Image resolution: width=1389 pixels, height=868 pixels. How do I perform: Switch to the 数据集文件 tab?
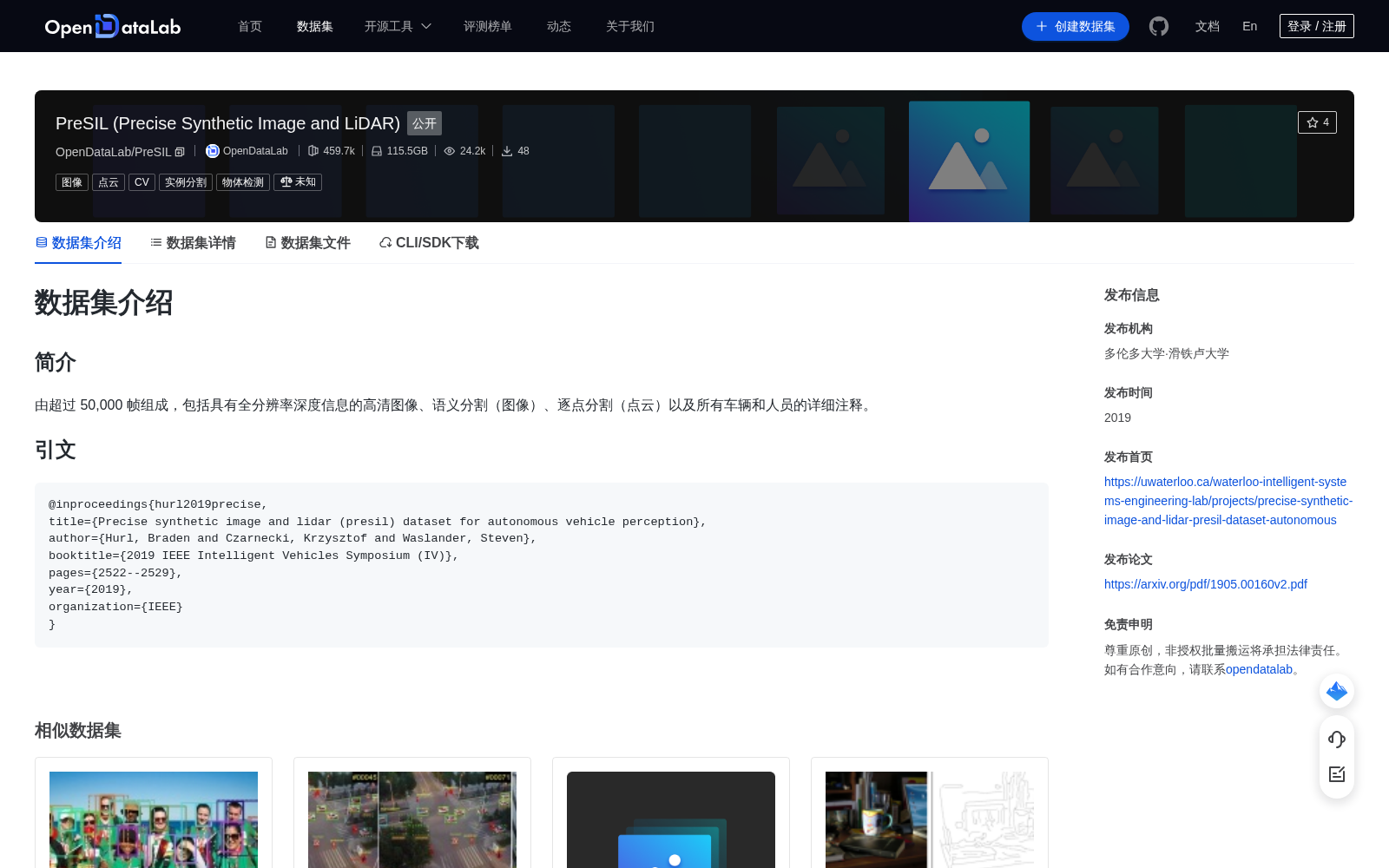[x=307, y=243]
